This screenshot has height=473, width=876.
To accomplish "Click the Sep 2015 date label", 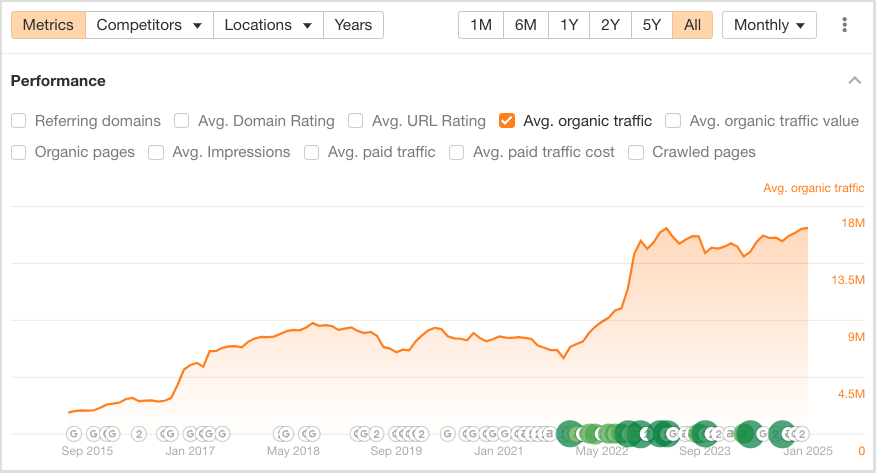I will click(87, 451).
